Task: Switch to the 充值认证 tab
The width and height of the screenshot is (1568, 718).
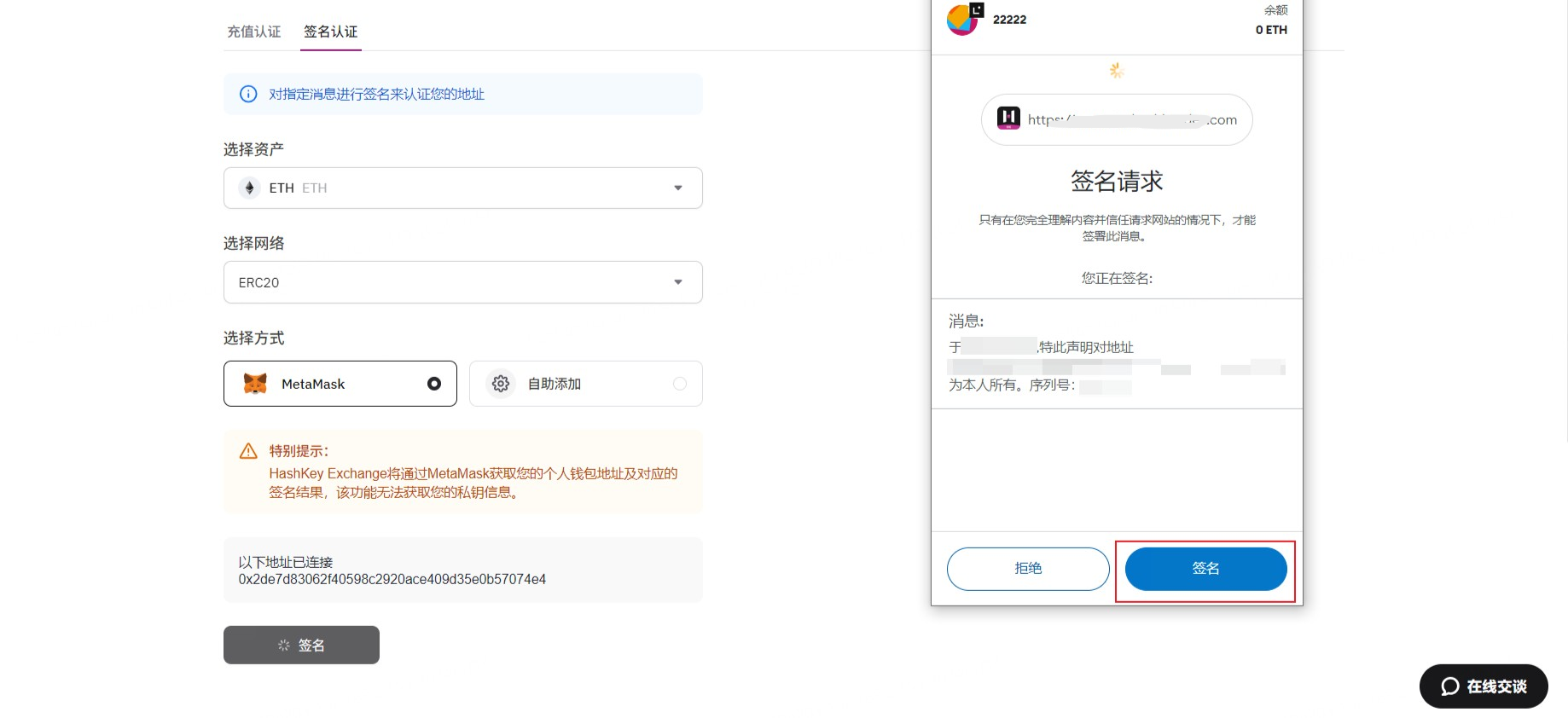Action: point(253,32)
